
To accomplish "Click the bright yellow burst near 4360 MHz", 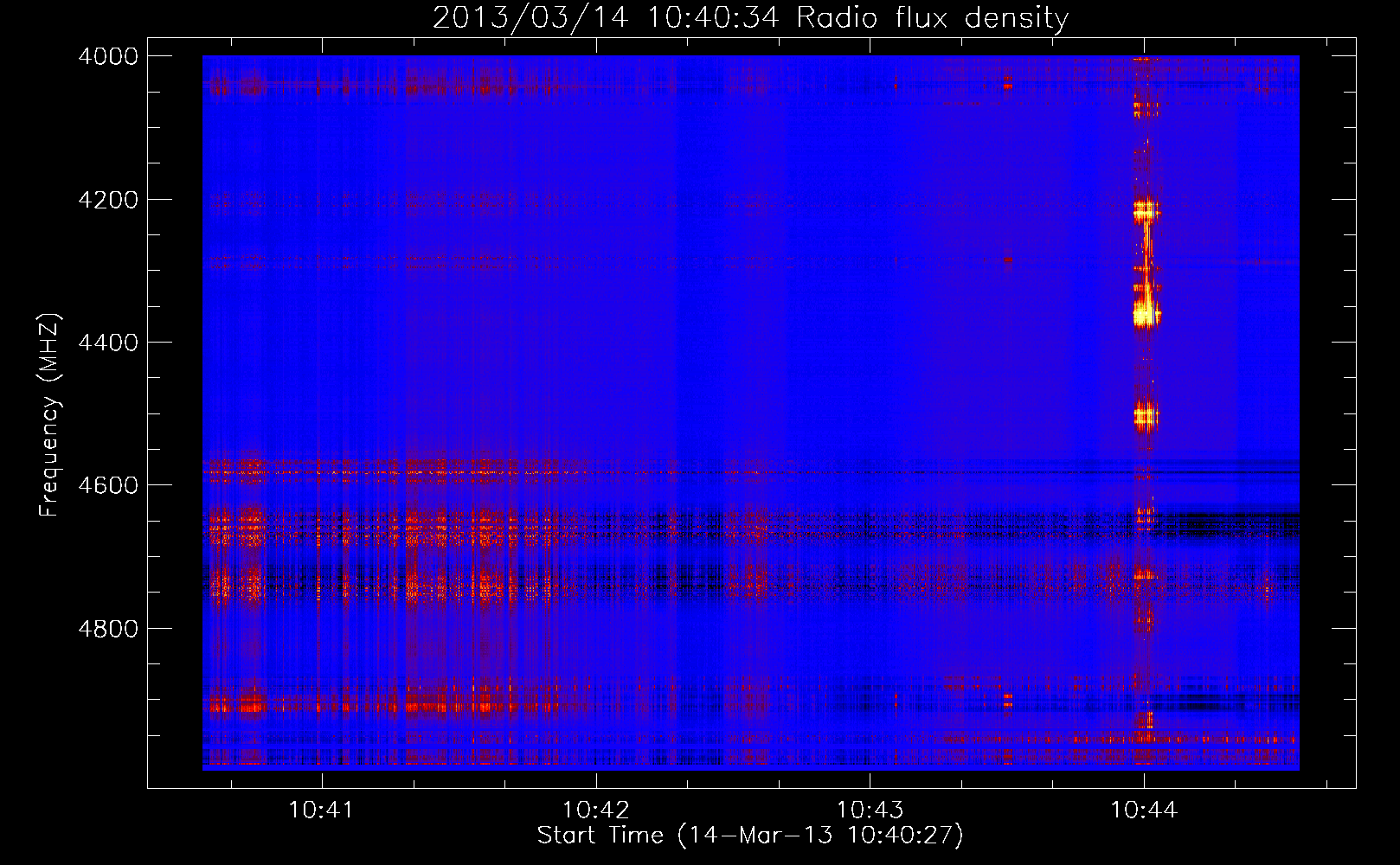I will (x=1146, y=313).
